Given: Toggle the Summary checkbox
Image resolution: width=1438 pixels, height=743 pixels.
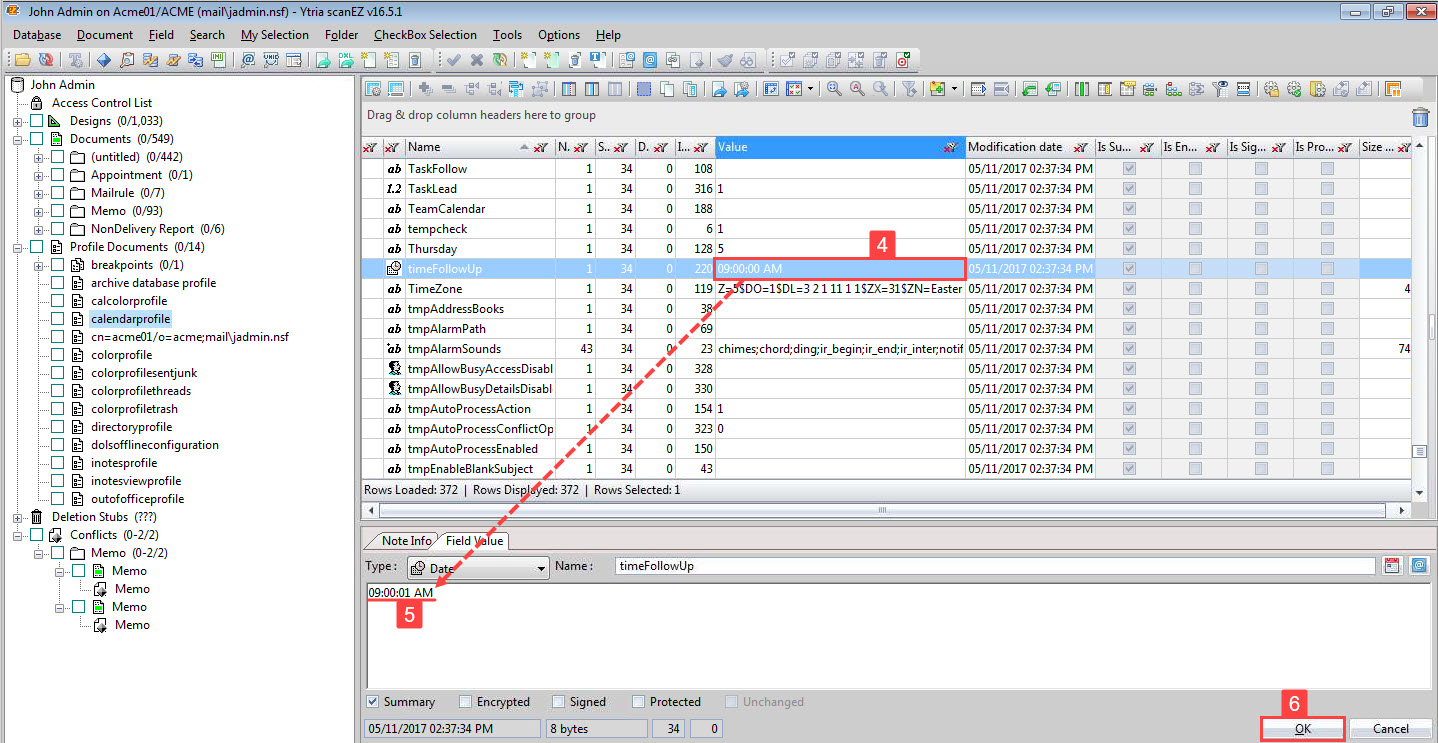Looking at the screenshot, I should (373, 702).
